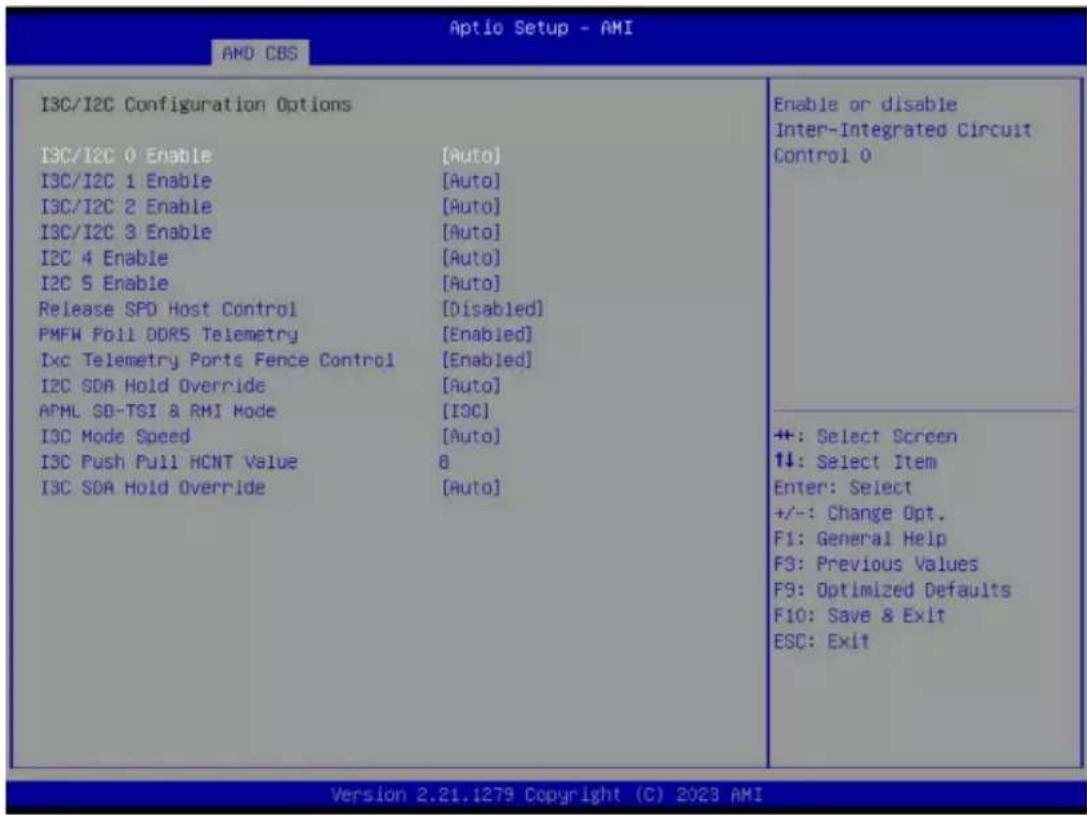Screen dimensions: 1087x815
Task: Select APML SB-TSI & RMI Mode option
Action: click(157, 411)
